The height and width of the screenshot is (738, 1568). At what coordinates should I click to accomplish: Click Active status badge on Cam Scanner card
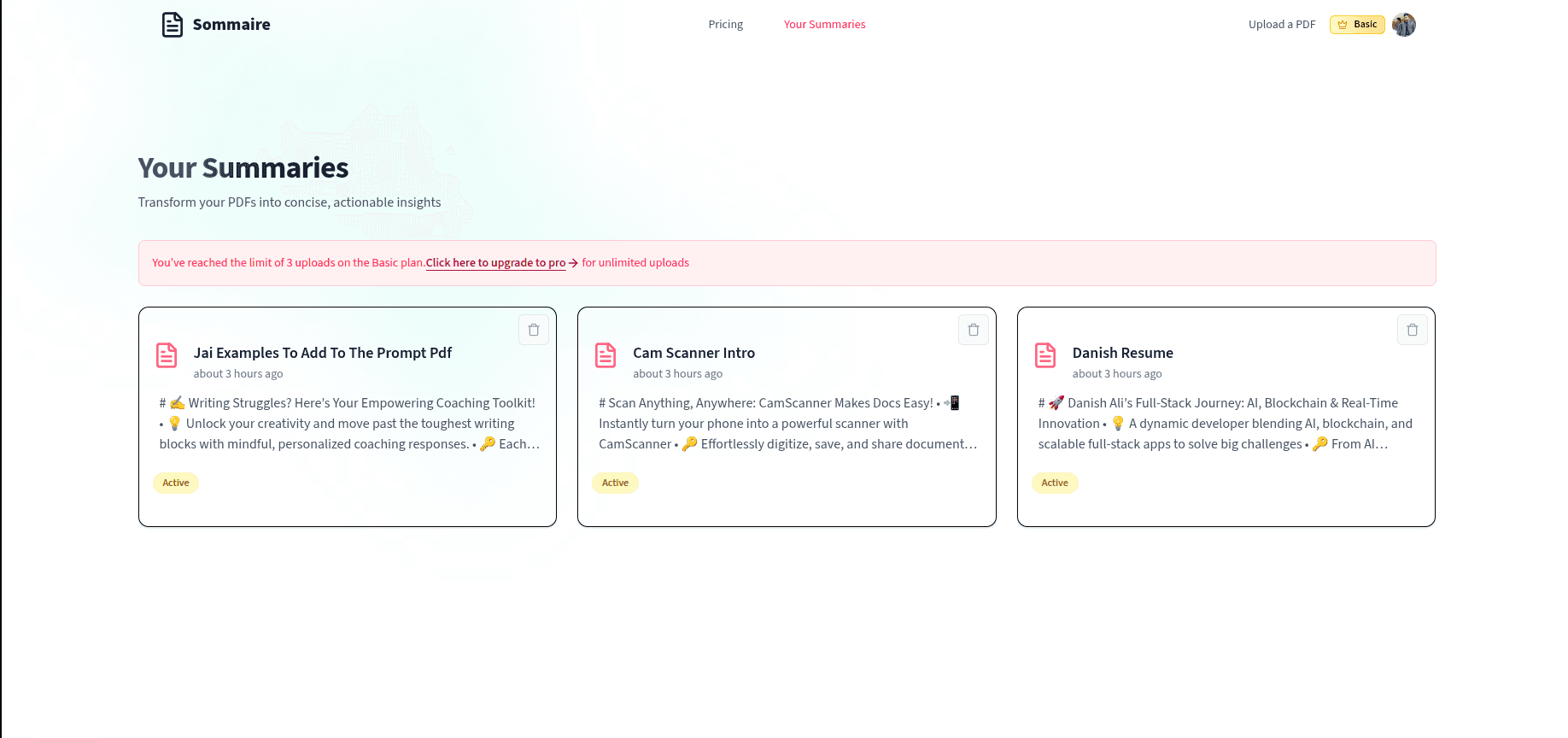coord(615,483)
